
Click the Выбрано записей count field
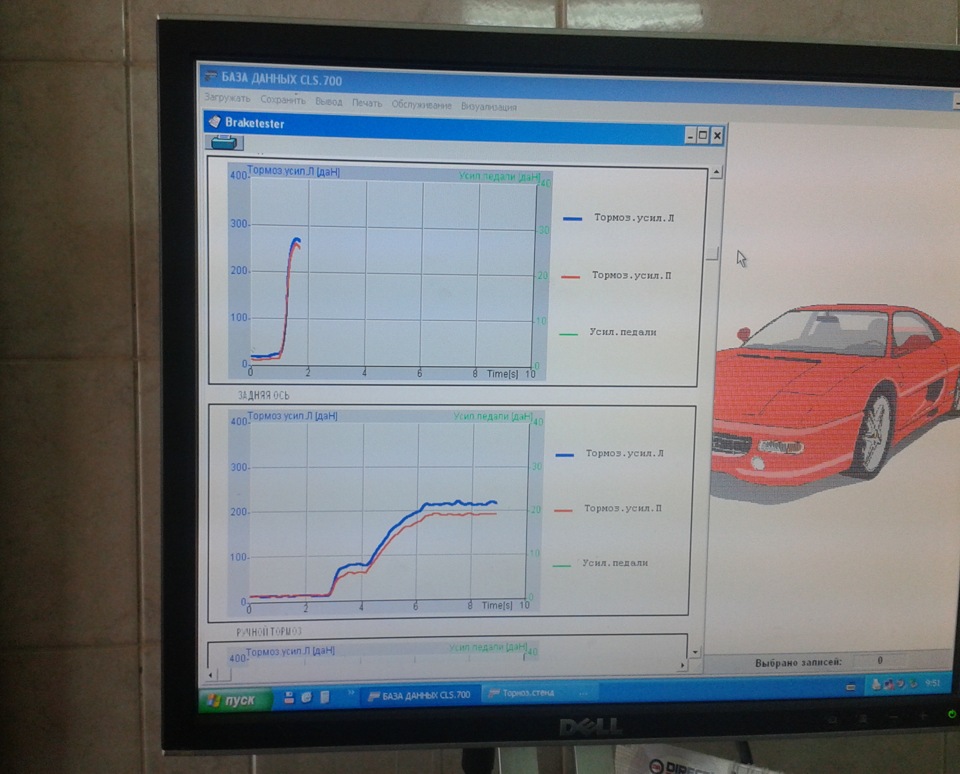click(x=880, y=660)
